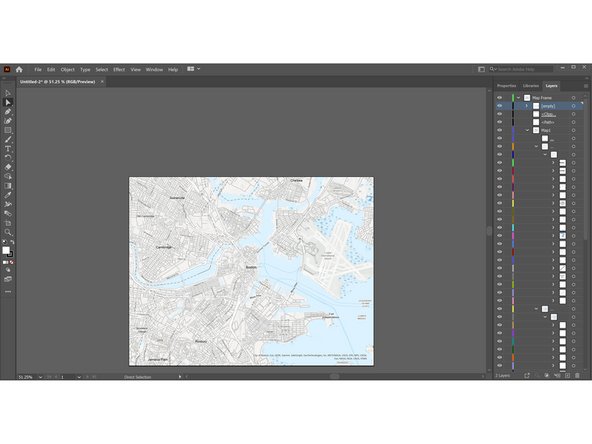Screen dimensions: 592x444
Task: Close the Untitled-2 document tab
Action: 102,82
